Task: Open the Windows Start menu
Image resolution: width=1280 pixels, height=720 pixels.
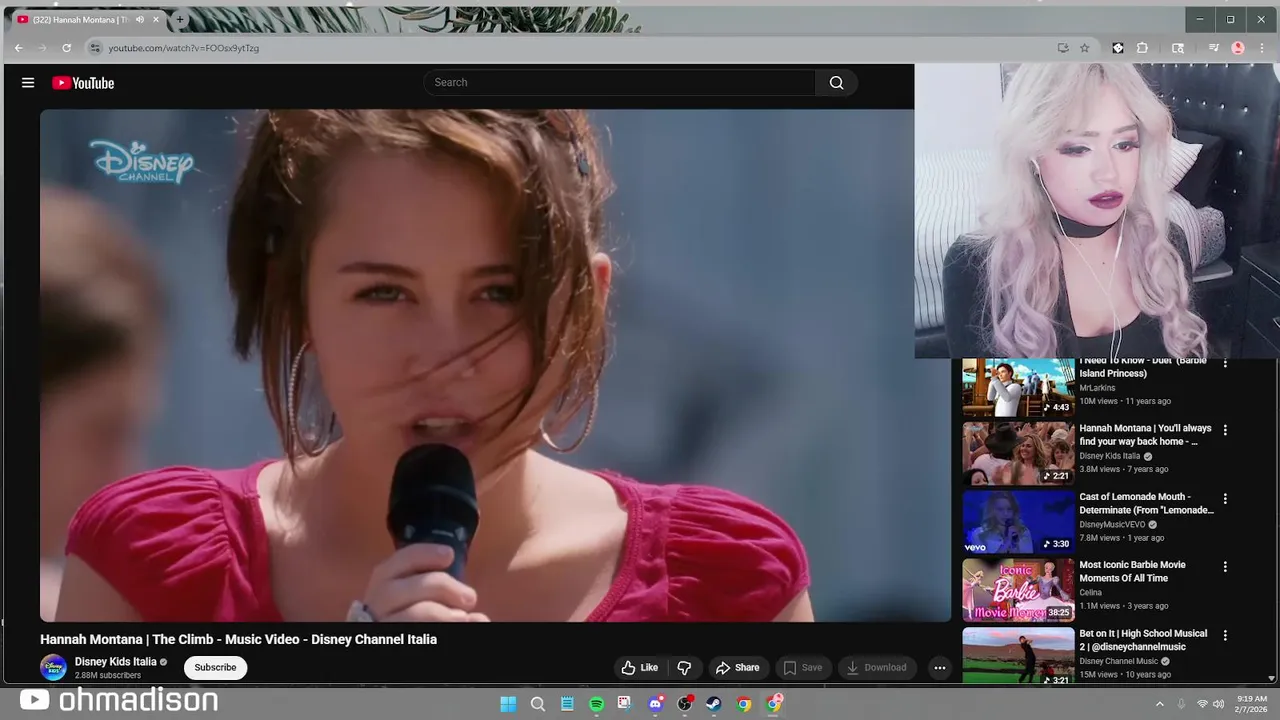Action: 508,704
